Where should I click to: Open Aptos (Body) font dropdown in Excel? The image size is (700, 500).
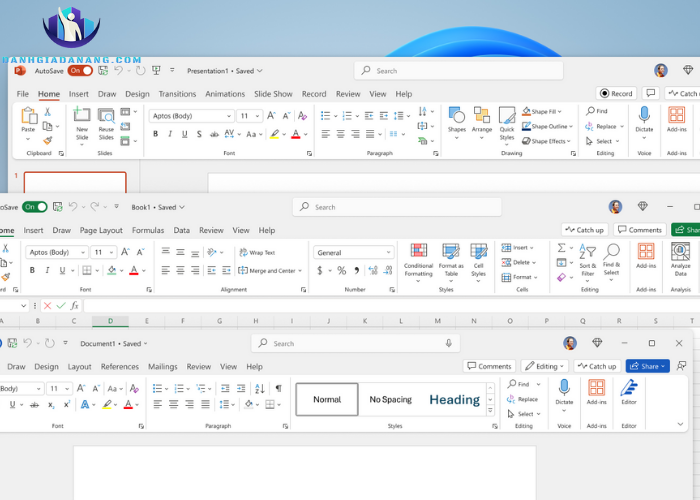click(x=83, y=252)
